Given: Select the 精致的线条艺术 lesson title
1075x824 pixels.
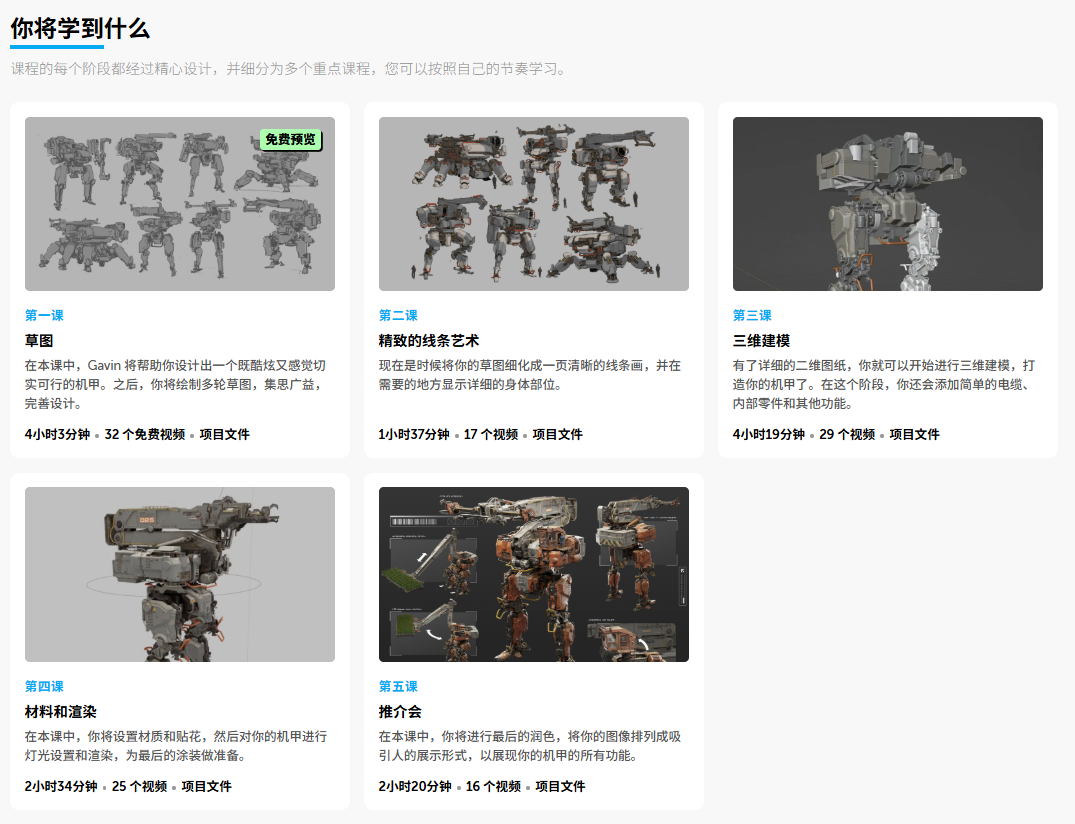Looking at the screenshot, I should coord(428,341).
